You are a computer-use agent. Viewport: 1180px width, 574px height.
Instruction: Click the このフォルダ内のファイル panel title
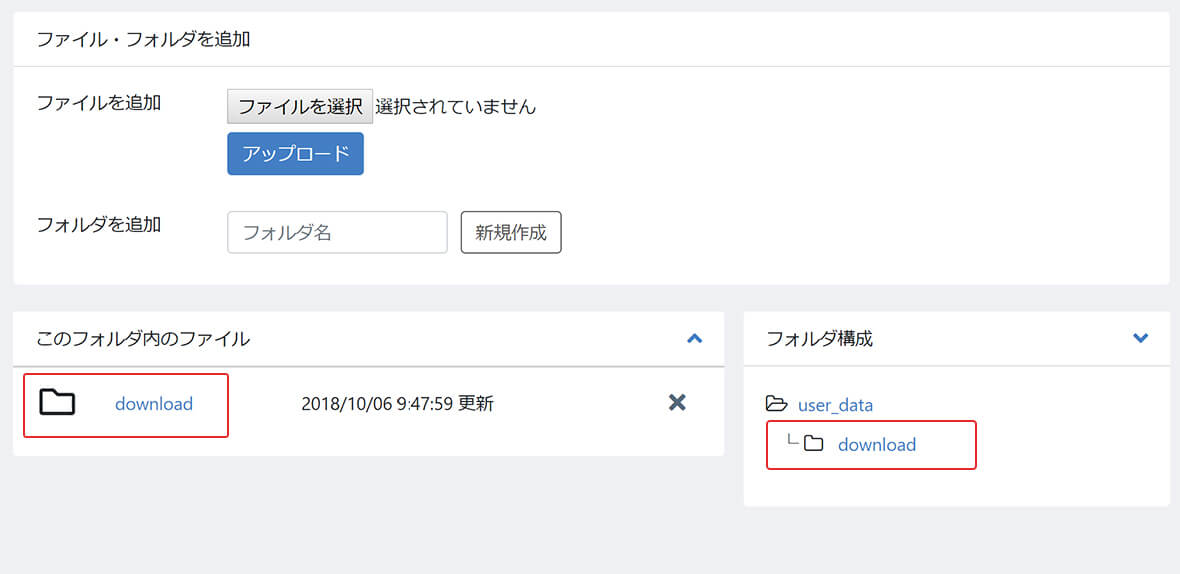[143, 339]
